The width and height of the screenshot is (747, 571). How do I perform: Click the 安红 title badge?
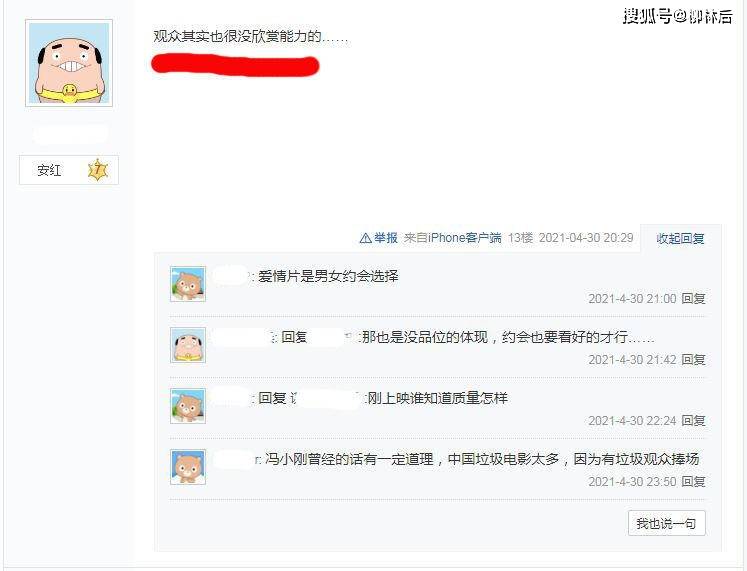point(69,170)
